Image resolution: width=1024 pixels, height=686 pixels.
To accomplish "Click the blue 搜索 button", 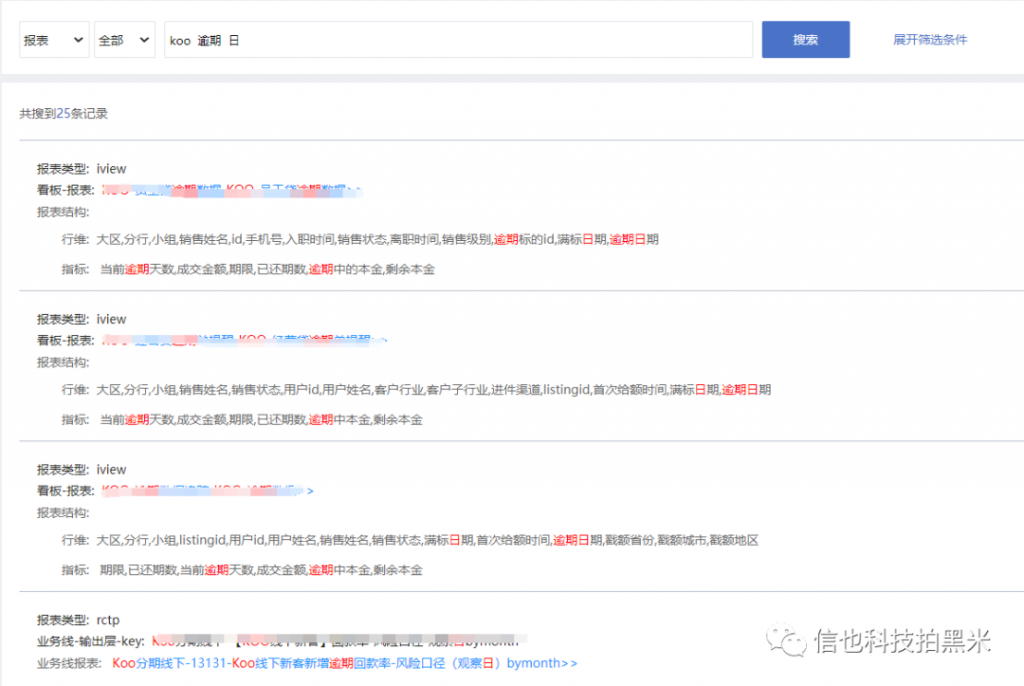I will coord(805,40).
